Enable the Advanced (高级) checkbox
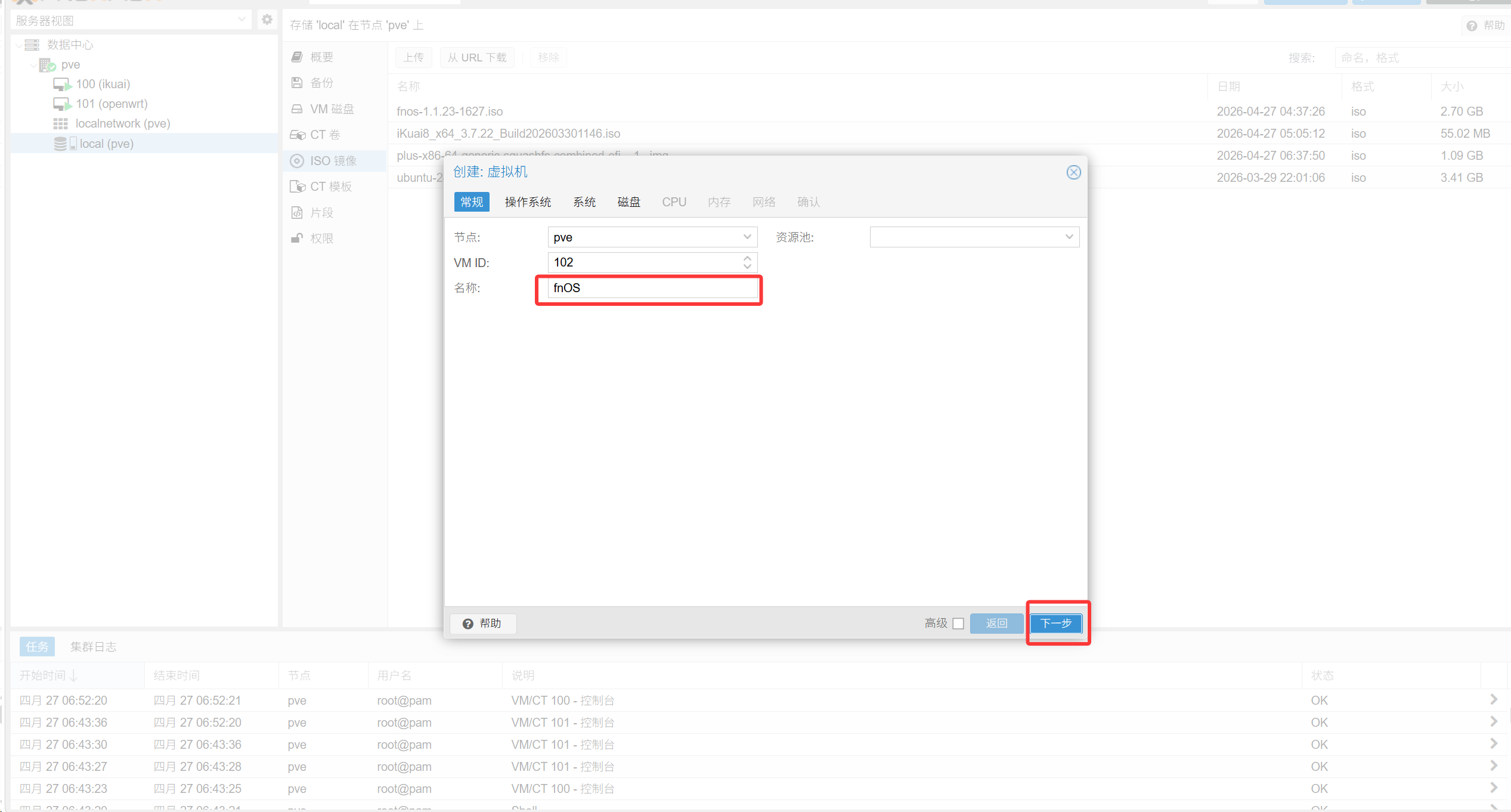The height and width of the screenshot is (812, 1511). click(x=958, y=624)
